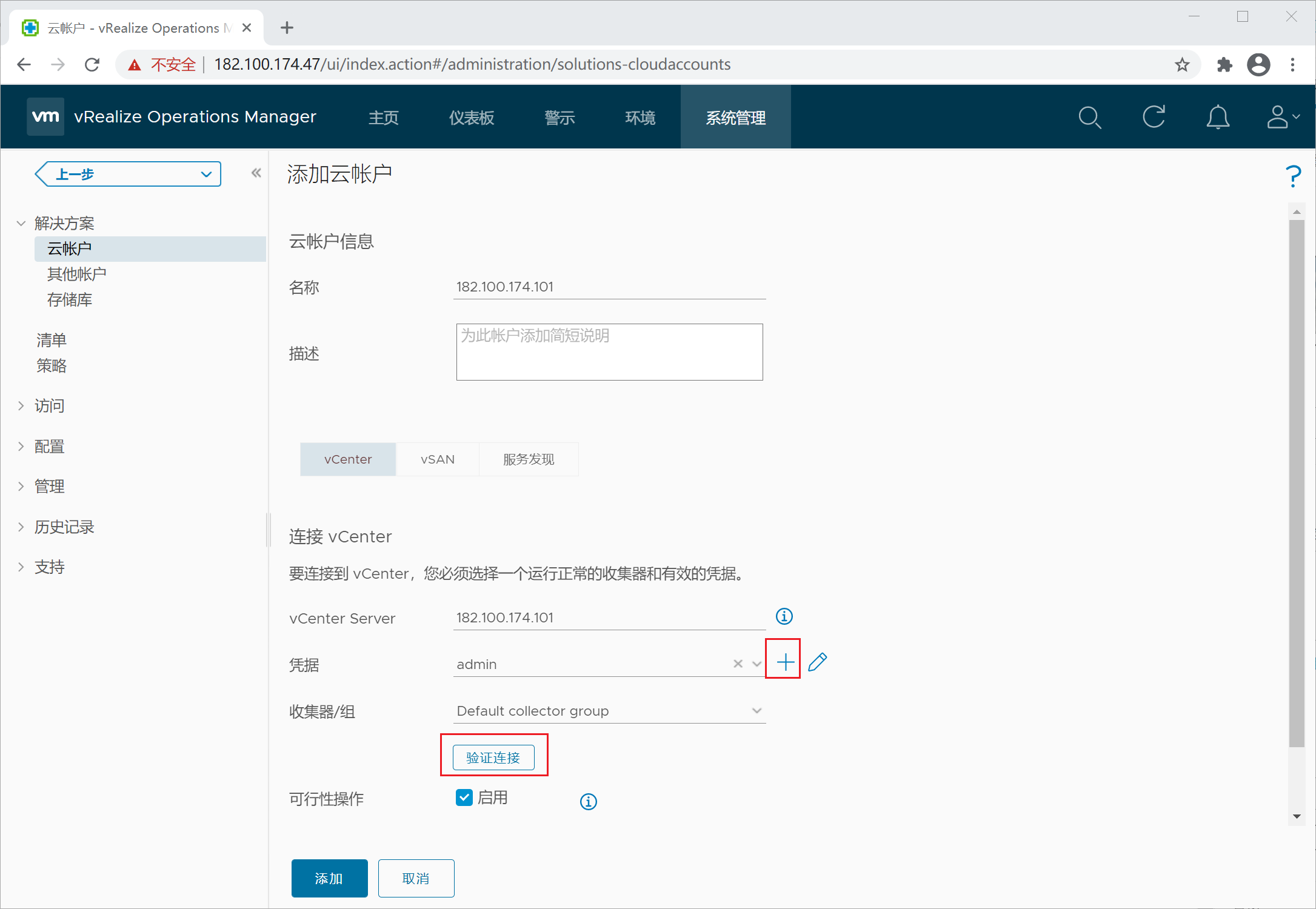This screenshot has width=1316, height=909.
Task: Collapse the left navigation panel
Action: (256, 174)
